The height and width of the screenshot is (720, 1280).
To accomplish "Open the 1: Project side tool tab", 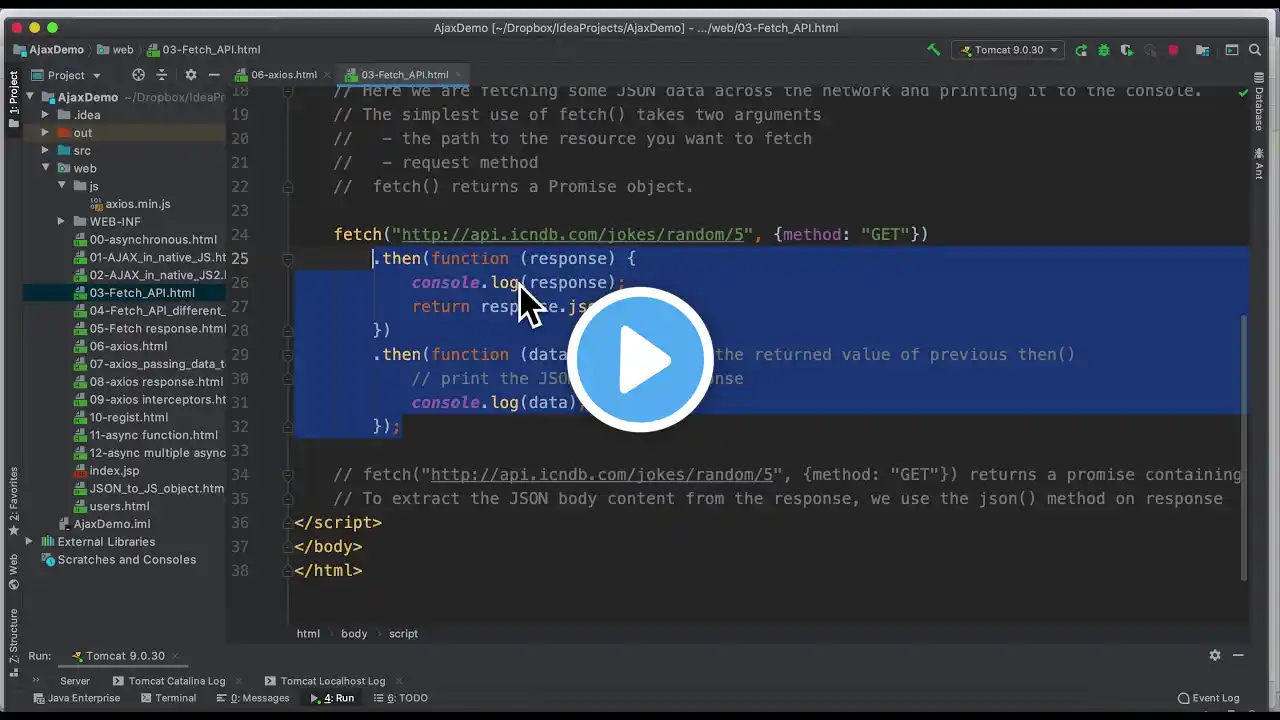I will [x=13, y=98].
